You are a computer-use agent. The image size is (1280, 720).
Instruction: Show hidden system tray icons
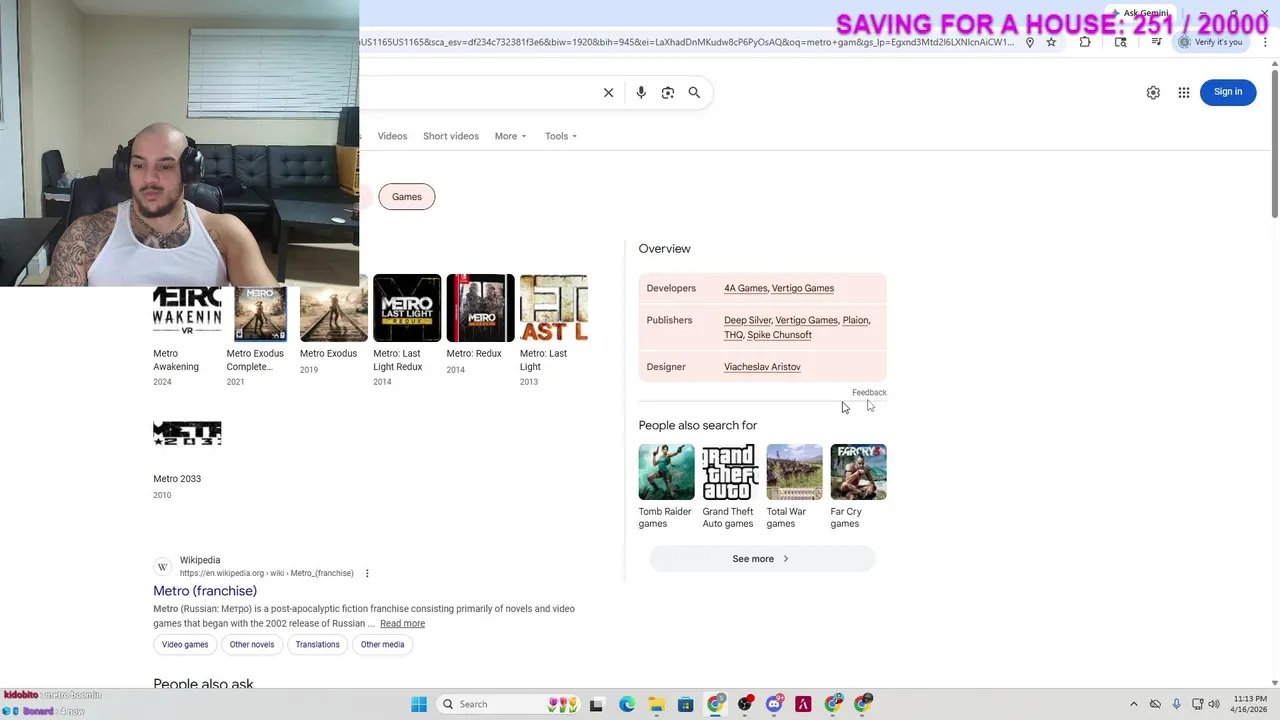pyautogui.click(x=1133, y=704)
